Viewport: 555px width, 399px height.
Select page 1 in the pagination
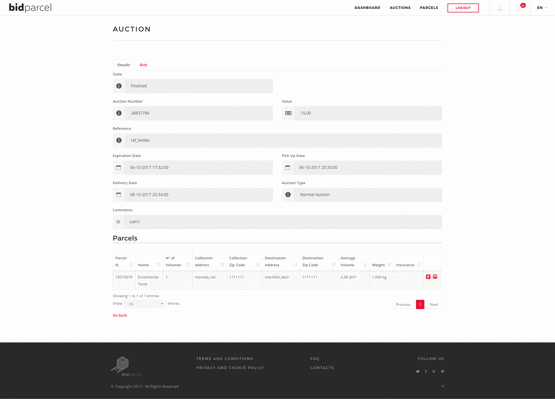(x=420, y=304)
